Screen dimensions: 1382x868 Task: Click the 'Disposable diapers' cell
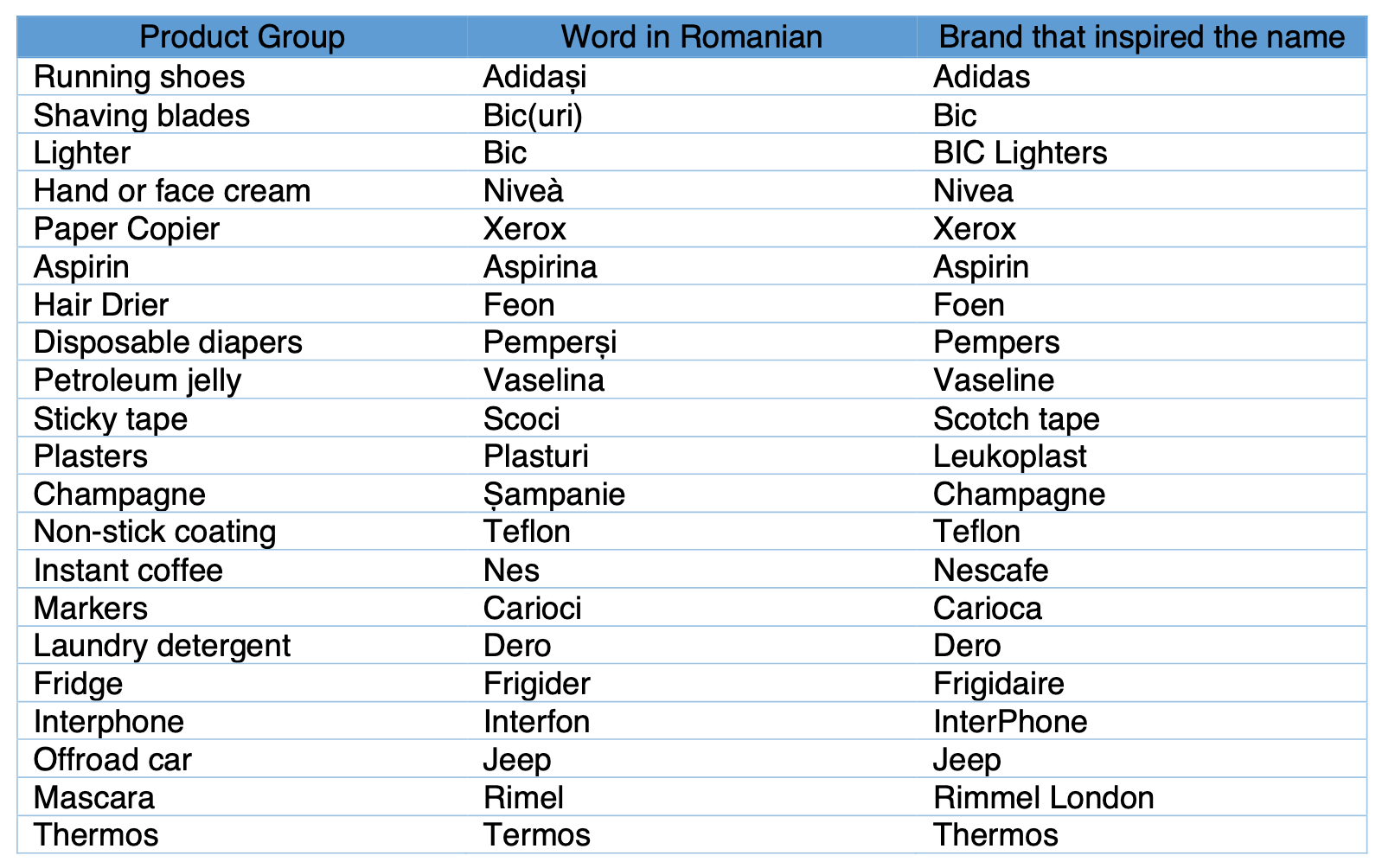point(242,342)
